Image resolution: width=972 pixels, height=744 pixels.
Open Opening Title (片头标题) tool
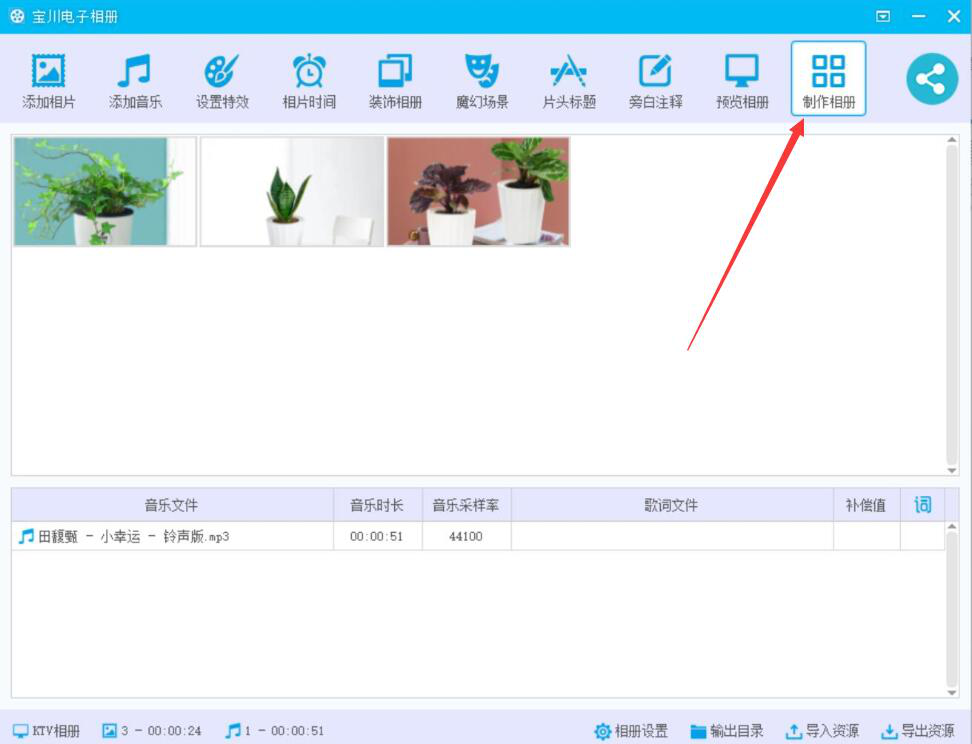tap(569, 81)
